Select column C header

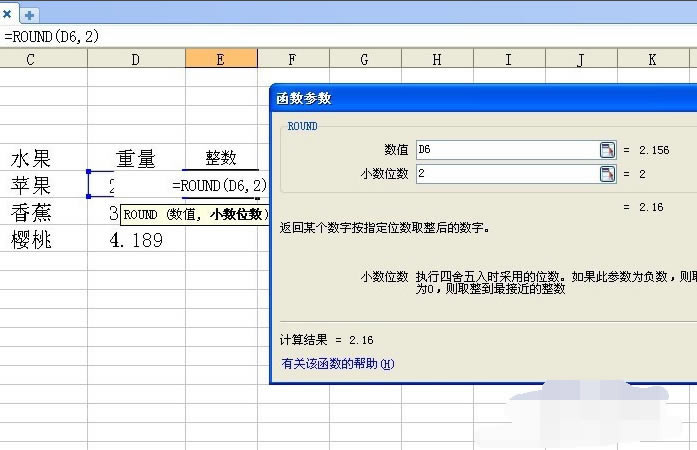(44, 59)
